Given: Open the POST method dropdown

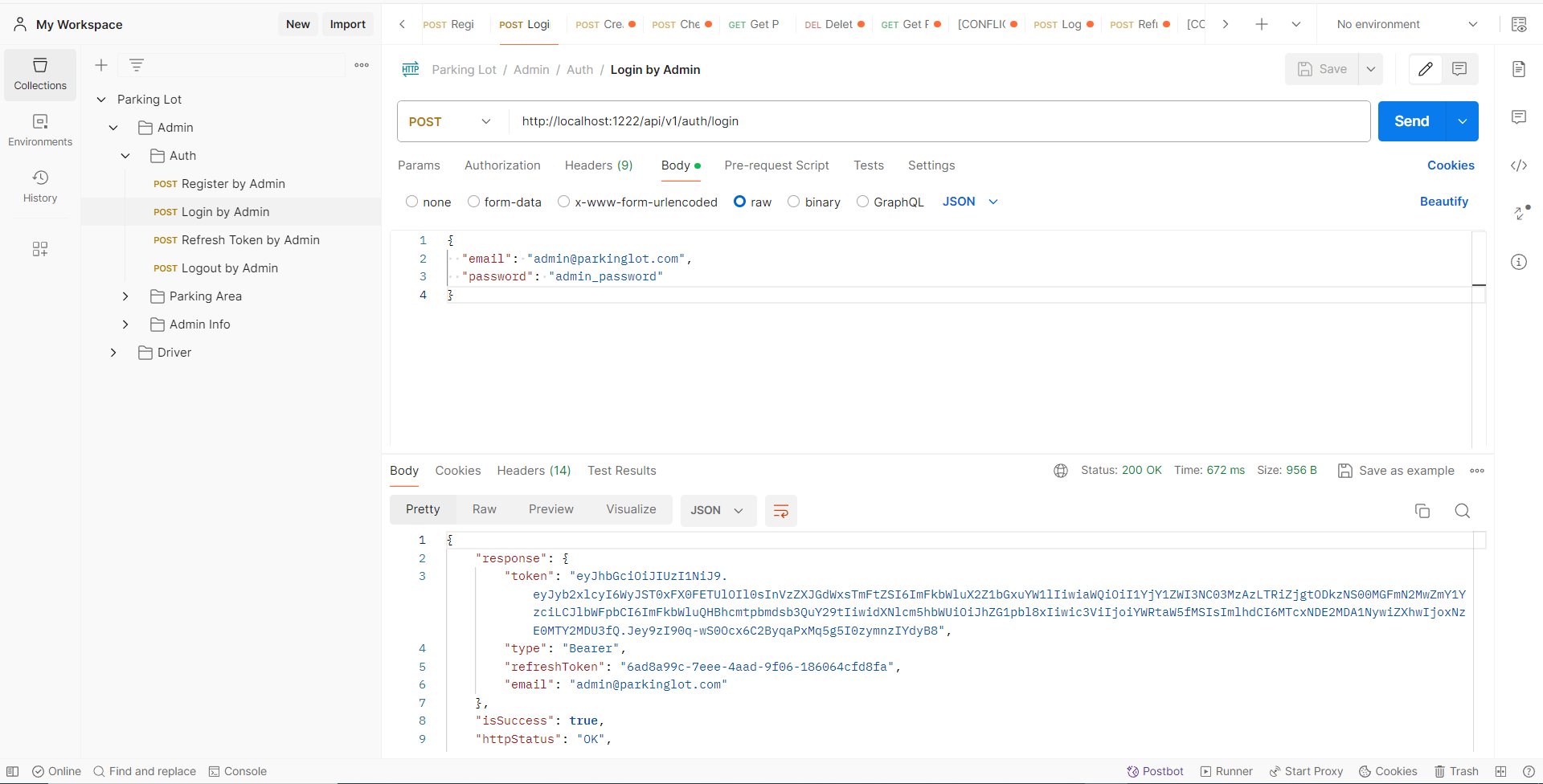Looking at the screenshot, I should click(x=450, y=121).
